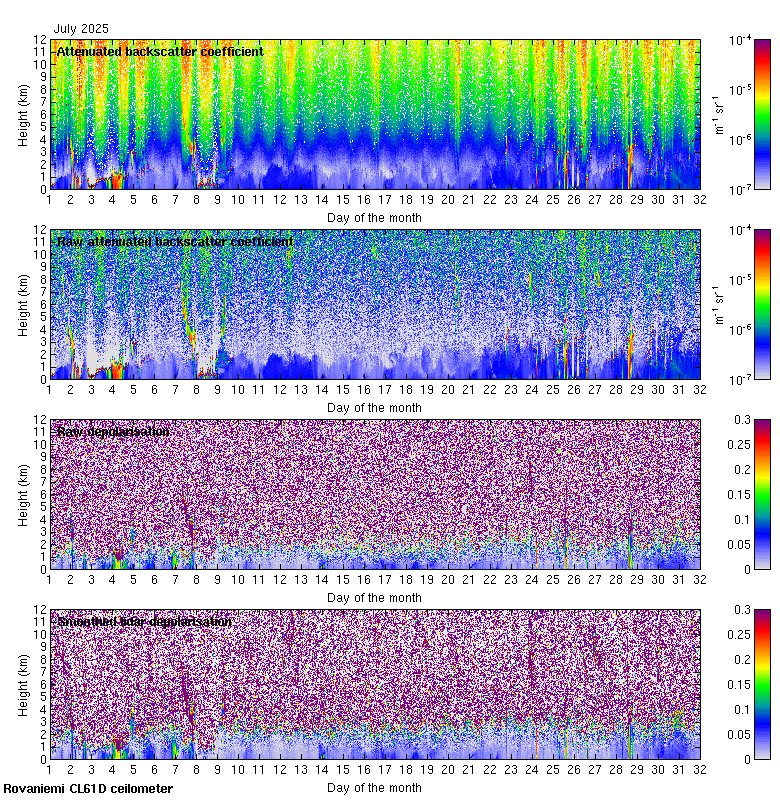Click the 0.15 tick label on bottom colorbar
Viewport: 780px width, 800px height.
[x=762, y=684]
